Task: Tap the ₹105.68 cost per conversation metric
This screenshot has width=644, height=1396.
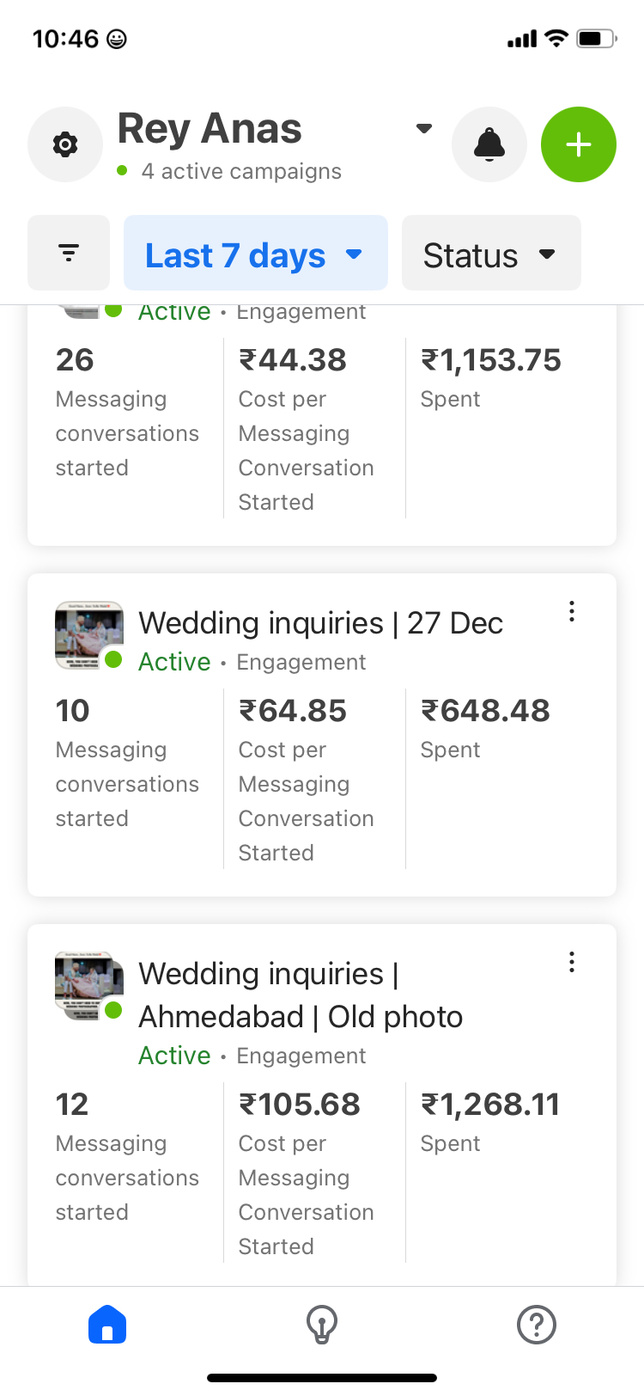Action: (x=299, y=1105)
